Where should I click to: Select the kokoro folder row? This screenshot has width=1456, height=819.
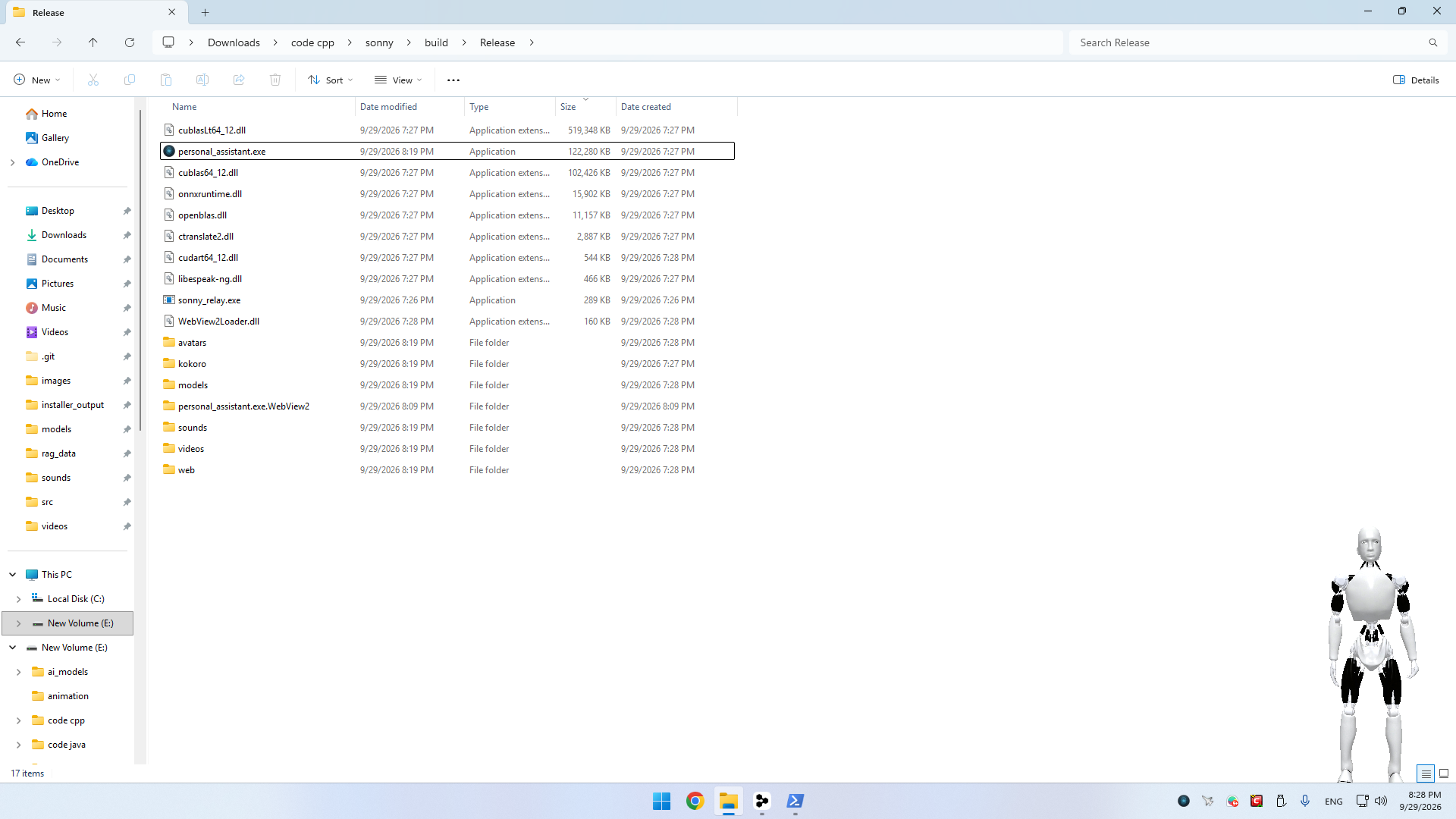pos(447,364)
